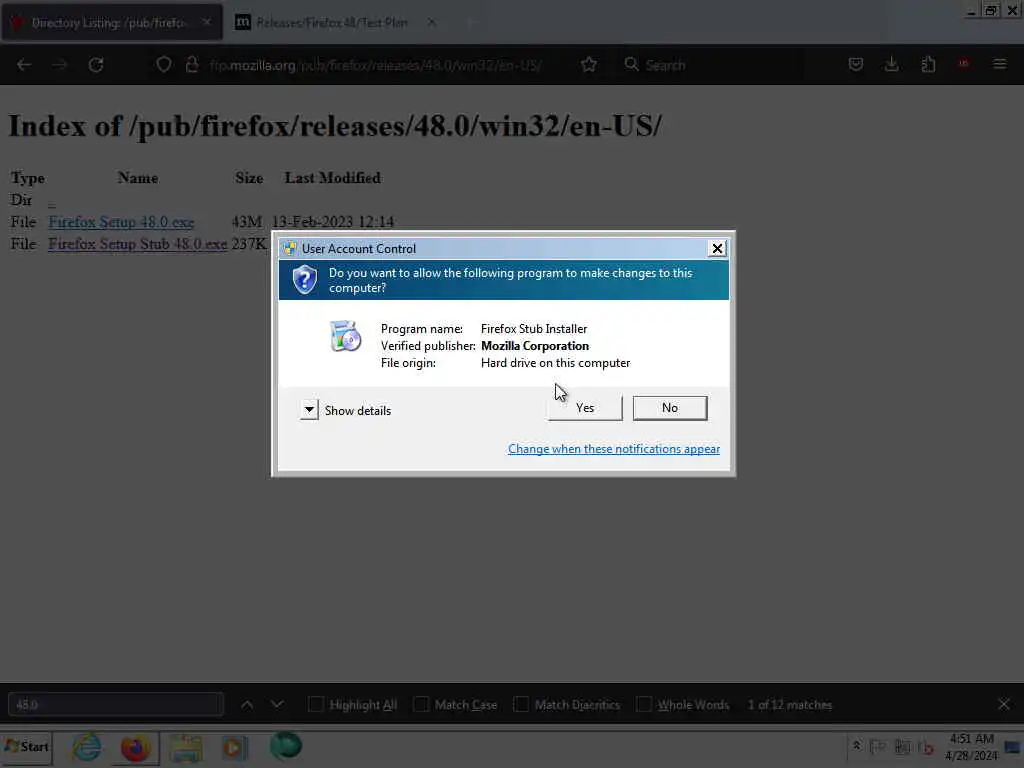Jump to next find match arrow
1024x768 pixels.
pos(277,705)
